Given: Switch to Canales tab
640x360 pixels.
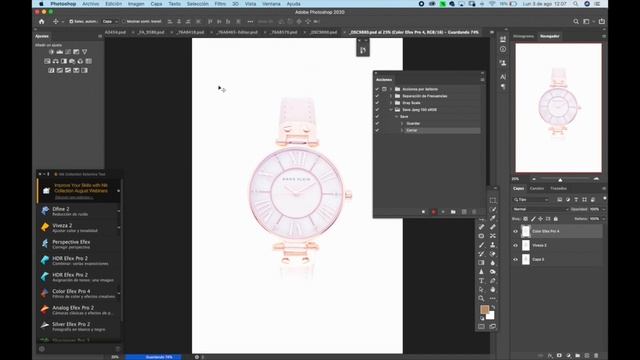Looking at the screenshot, I should (537, 189).
